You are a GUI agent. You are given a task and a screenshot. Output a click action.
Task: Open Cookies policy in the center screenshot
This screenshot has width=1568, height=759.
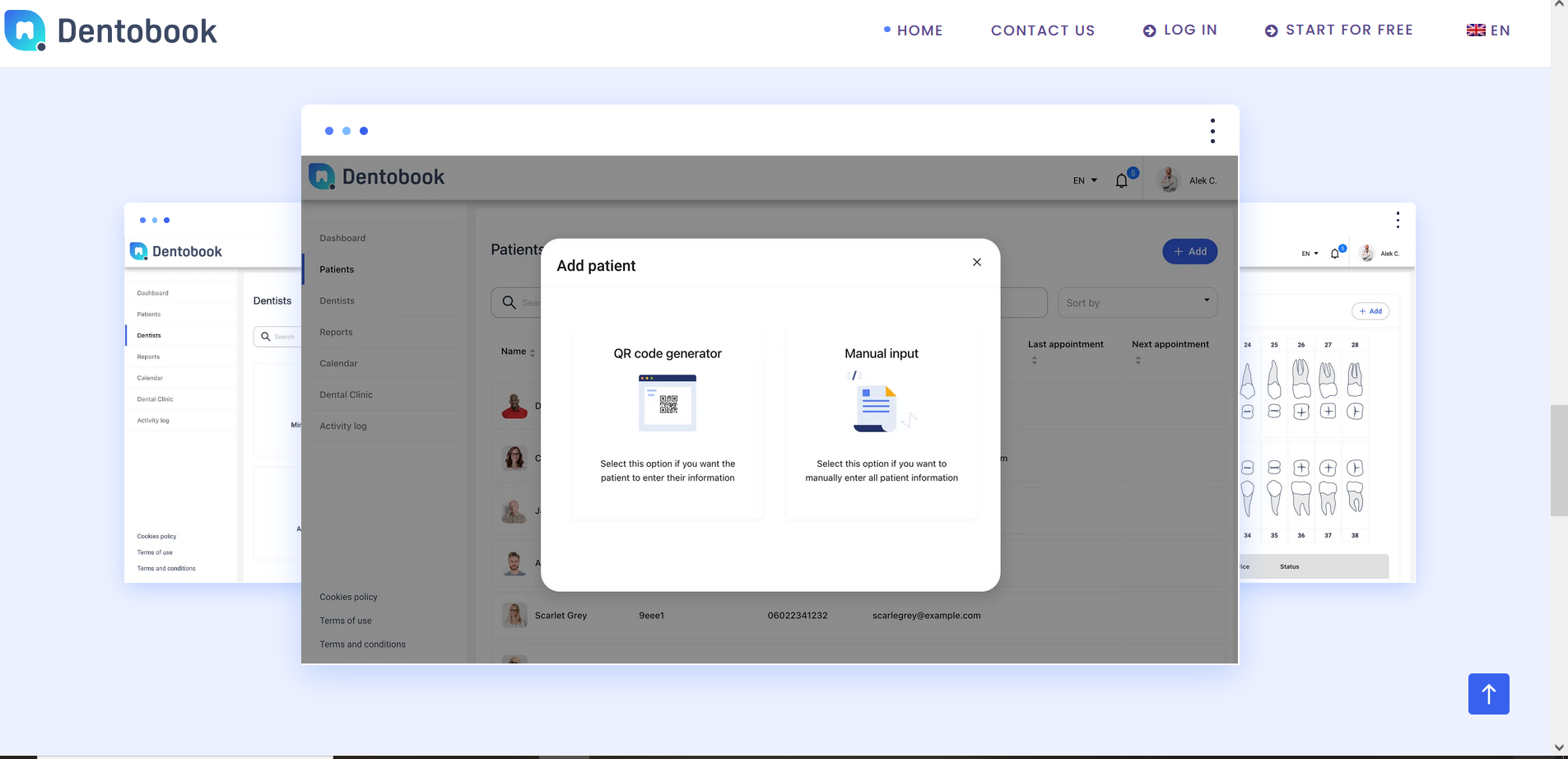pyautogui.click(x=348, y=597)
